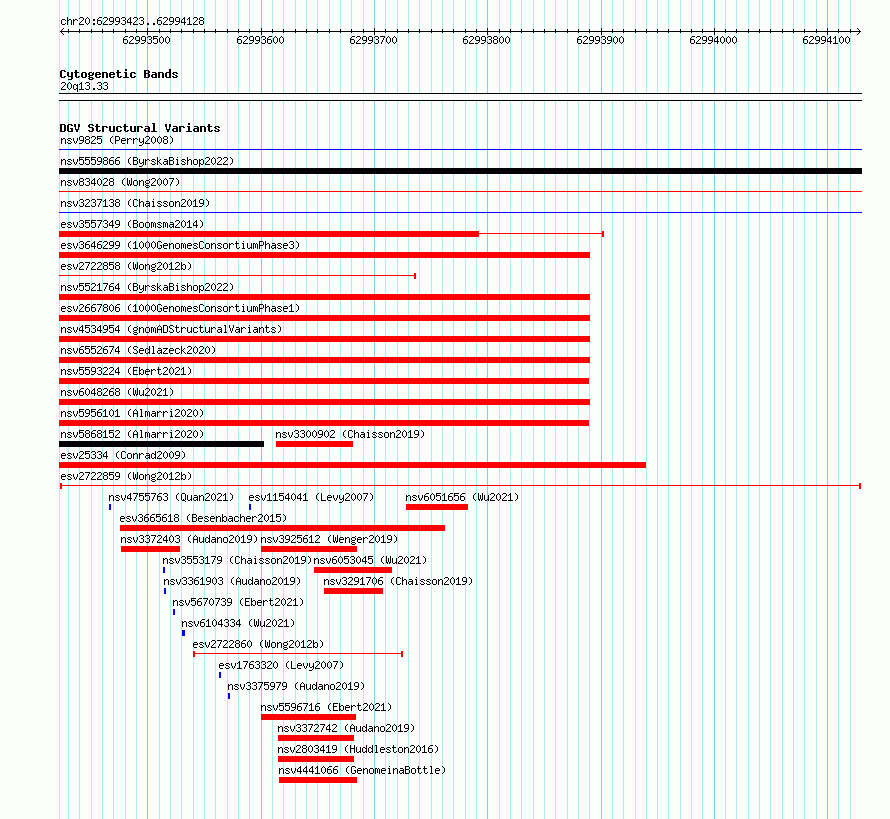Click nsv2803419 (Huddleston2016) label
Image resolution: width=890 pixels, height=819 pixels.
[x=358, y=749]
